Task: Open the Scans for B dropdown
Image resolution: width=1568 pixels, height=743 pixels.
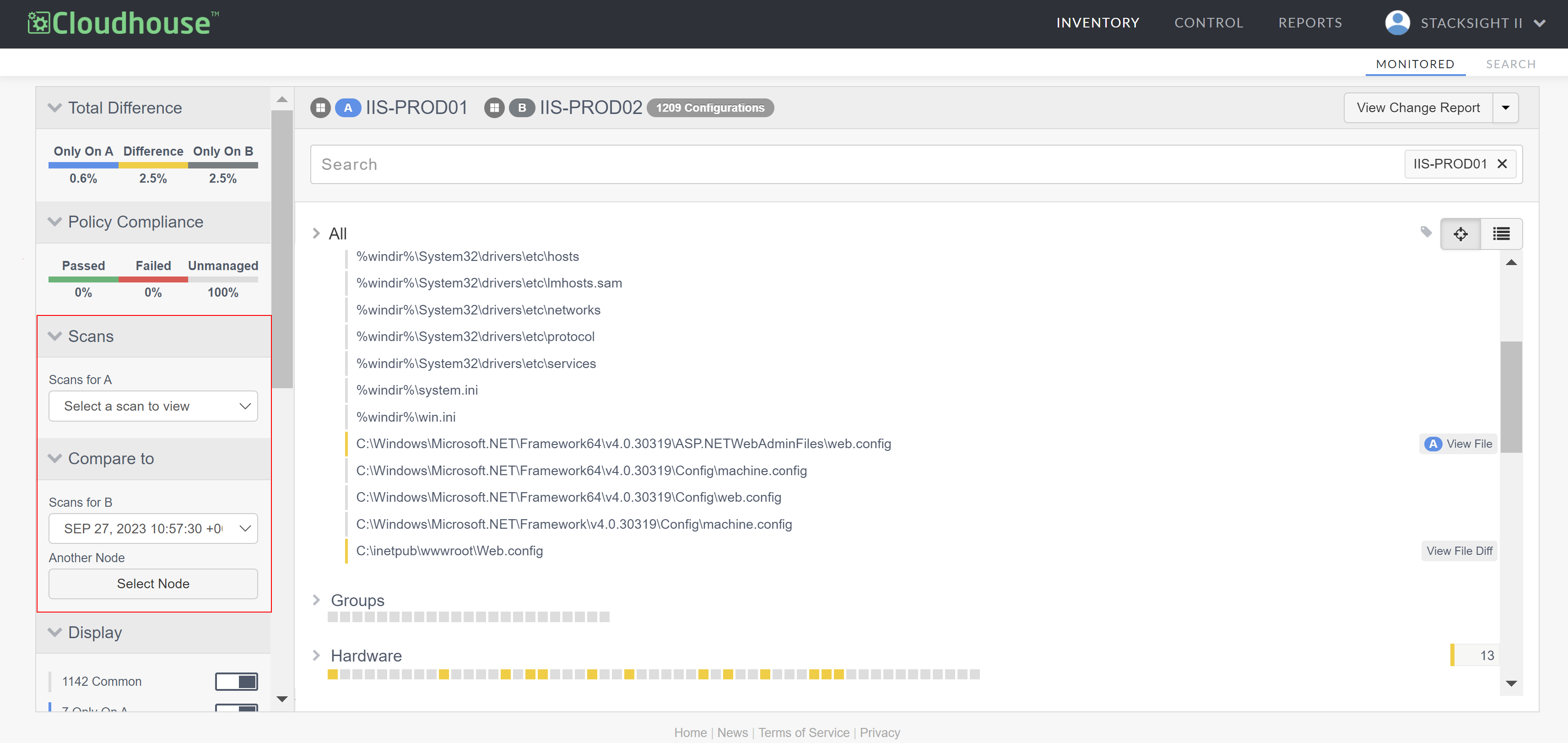Action: pos(153,529)
